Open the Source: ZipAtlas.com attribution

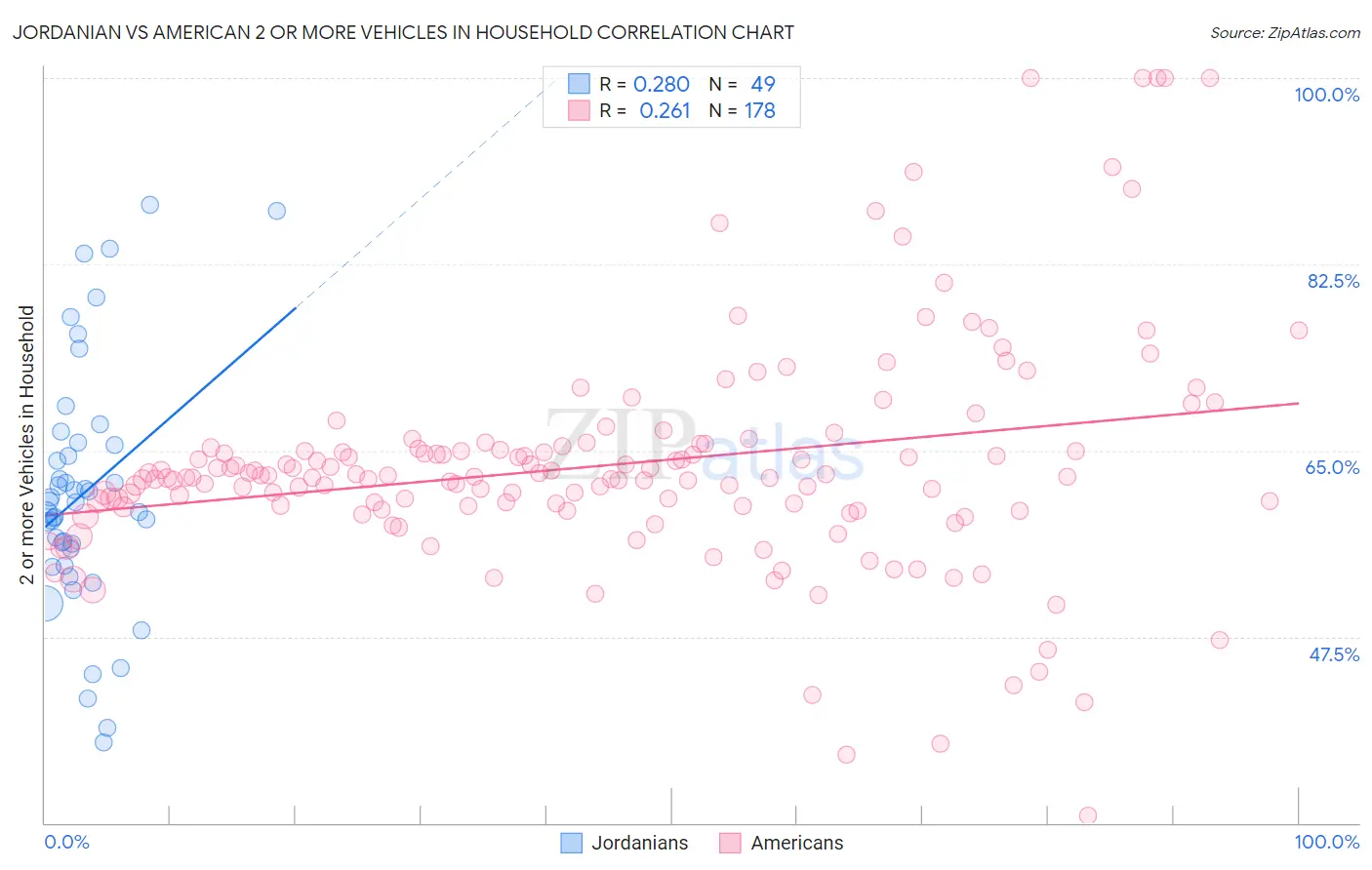tap(1284, 33)
